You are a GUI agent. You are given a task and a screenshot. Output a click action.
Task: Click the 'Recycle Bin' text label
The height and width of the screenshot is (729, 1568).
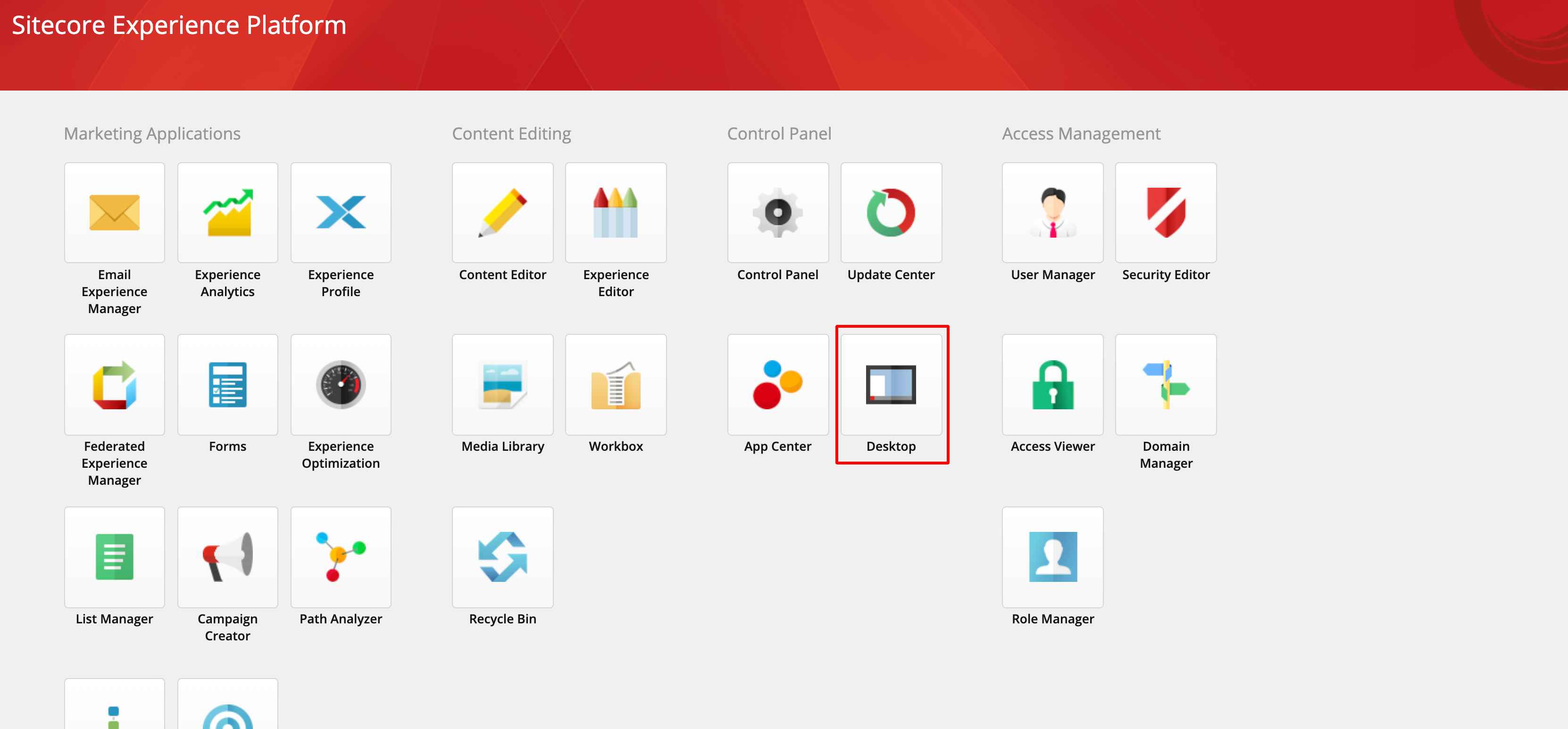pyautogui.click(x=503, y=619)
